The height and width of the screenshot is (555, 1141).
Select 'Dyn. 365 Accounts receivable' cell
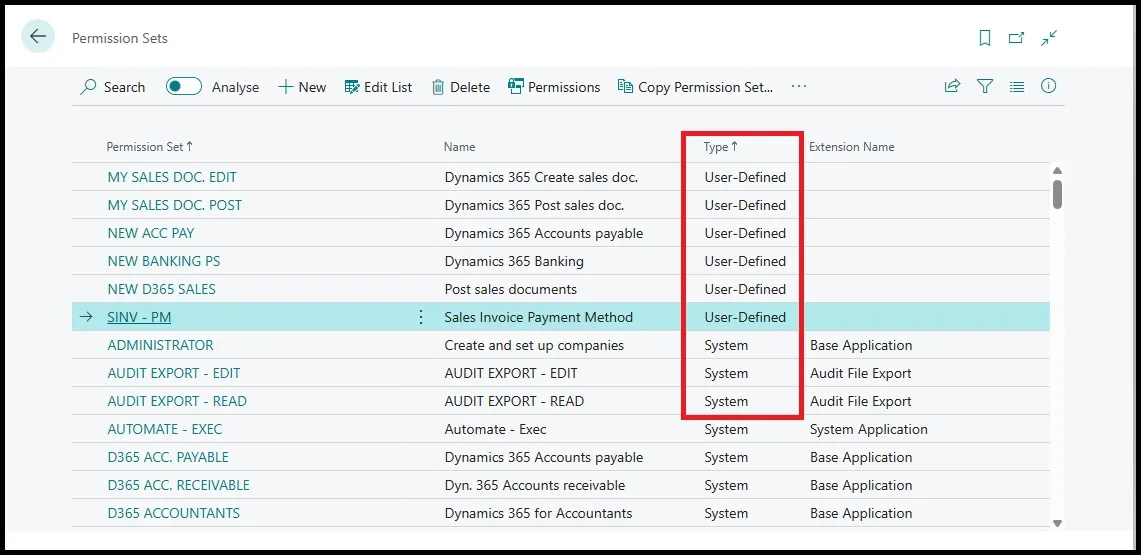tap(535, 485)
